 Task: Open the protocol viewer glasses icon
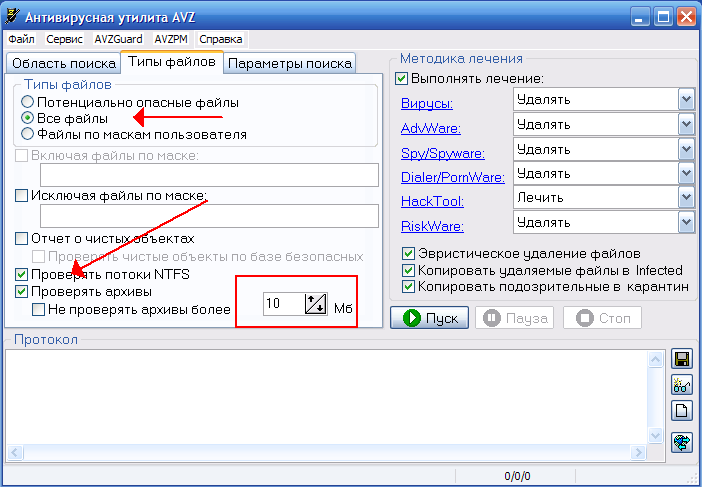tap(682, 385)
